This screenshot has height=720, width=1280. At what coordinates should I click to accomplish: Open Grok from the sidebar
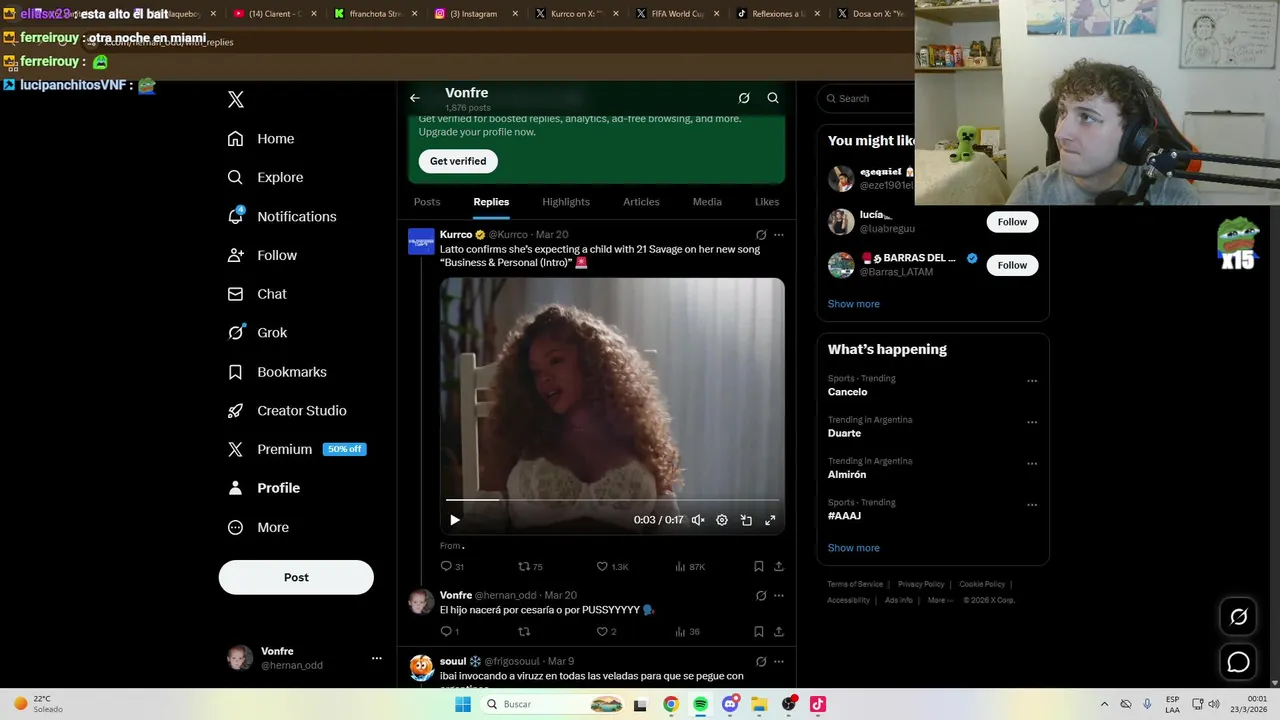click(257, 333)
